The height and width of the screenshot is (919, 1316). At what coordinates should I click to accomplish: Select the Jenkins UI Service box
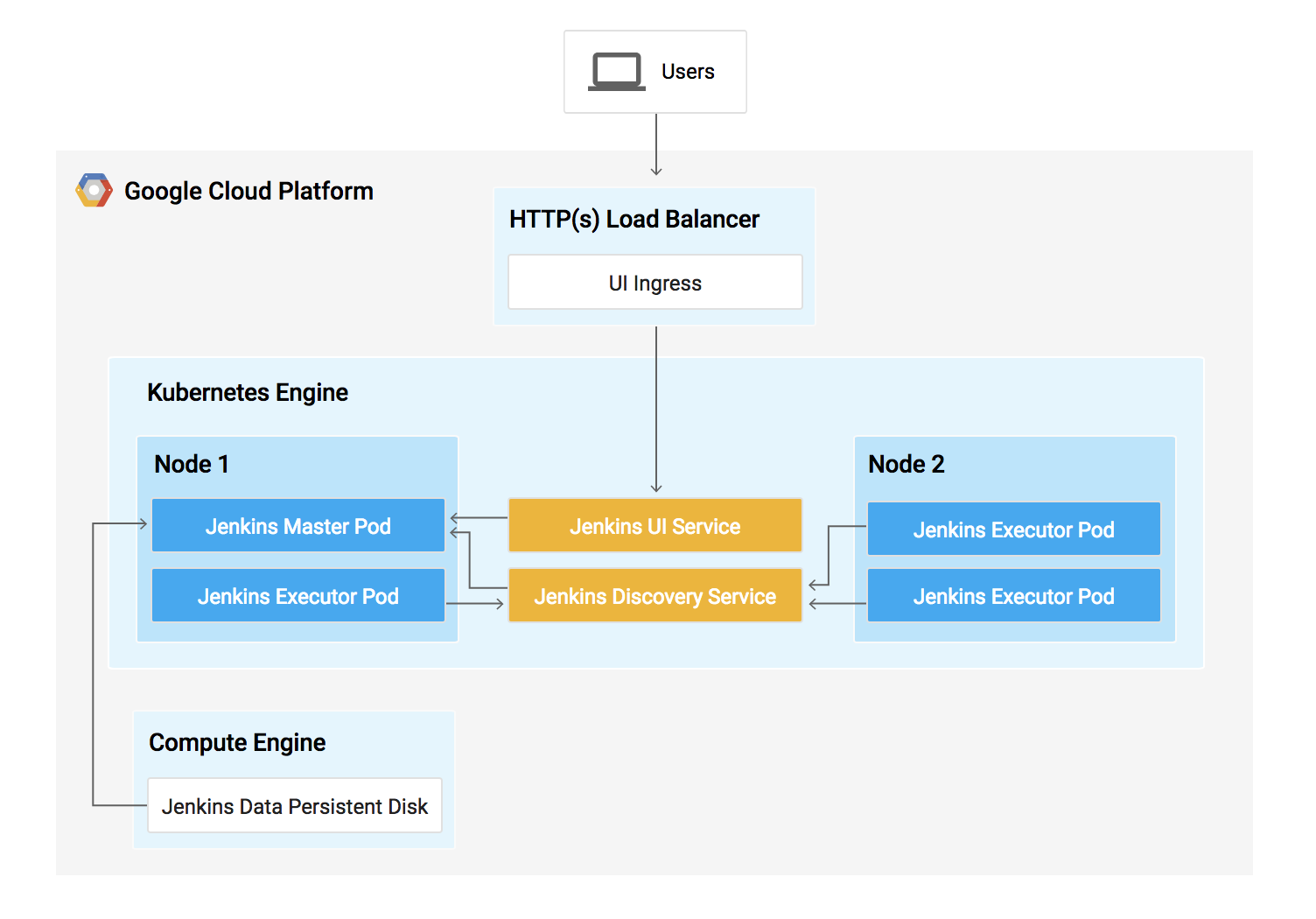coord(655,525)
